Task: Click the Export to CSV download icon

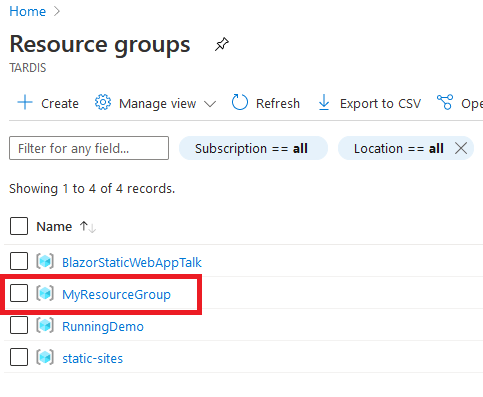Action: pyautogui.click(x=324, y=102)
